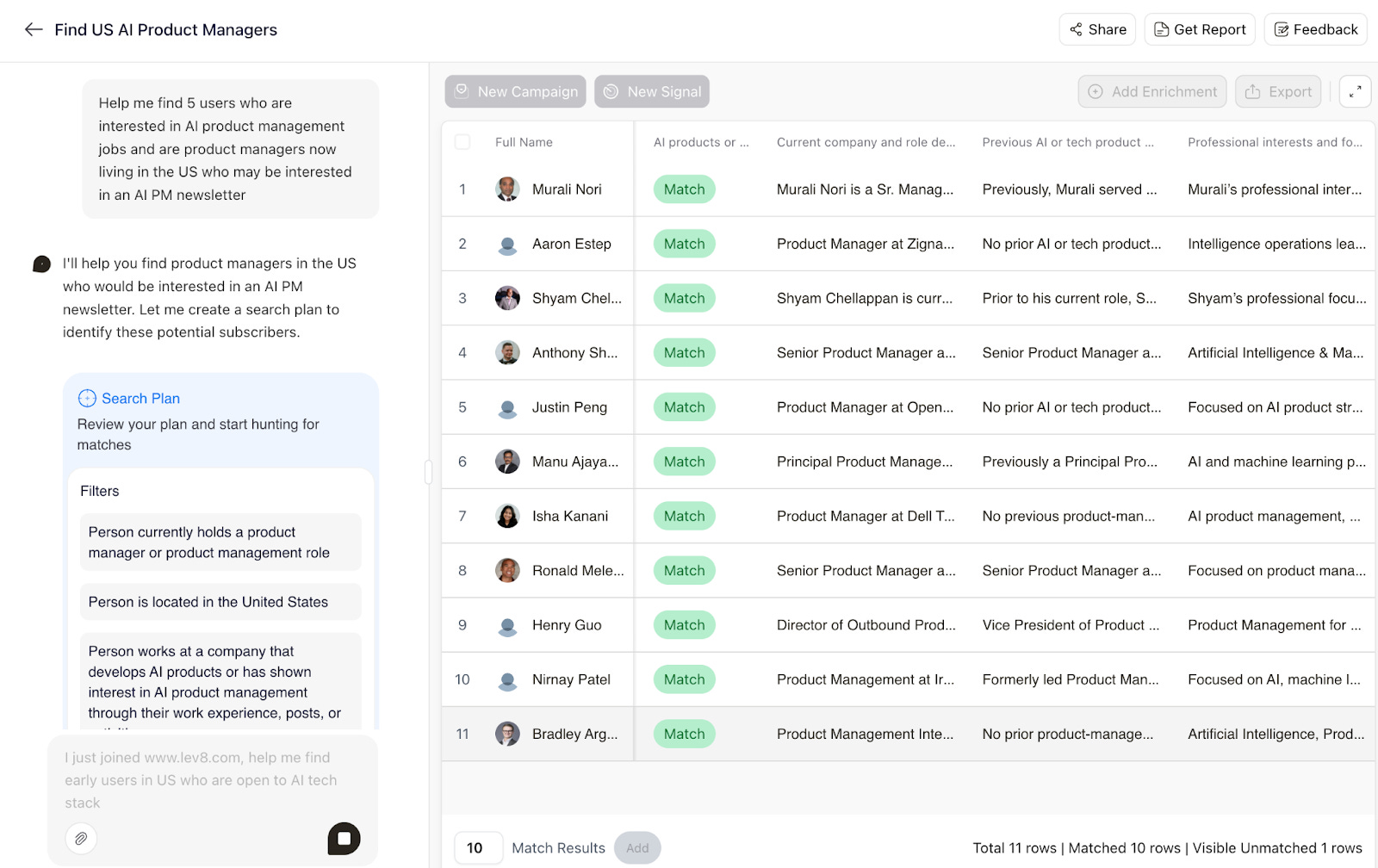
Task: Open the Search Plan link
Action: [140, 399]
